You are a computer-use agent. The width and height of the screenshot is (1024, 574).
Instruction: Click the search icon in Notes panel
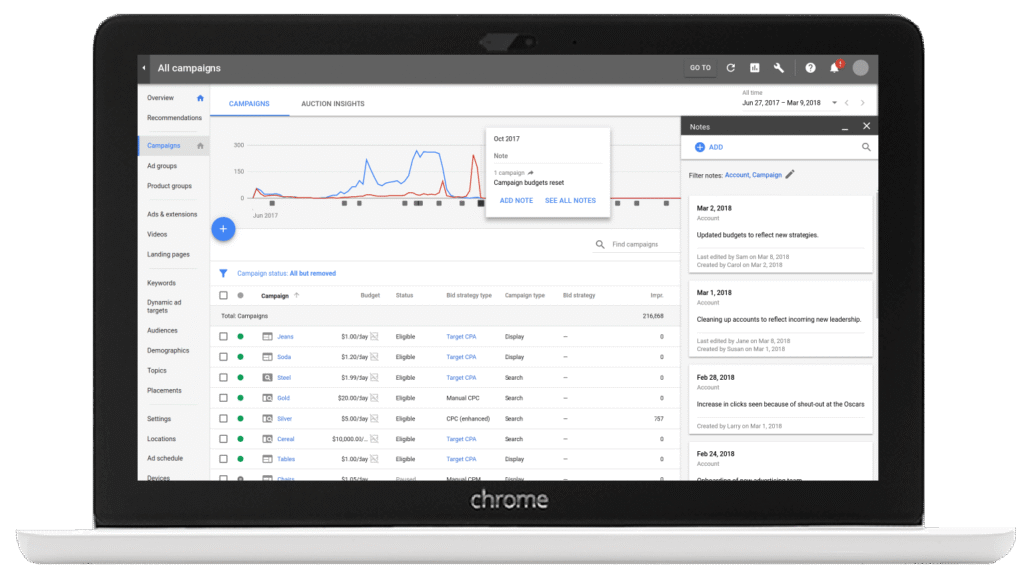[866, 147]
